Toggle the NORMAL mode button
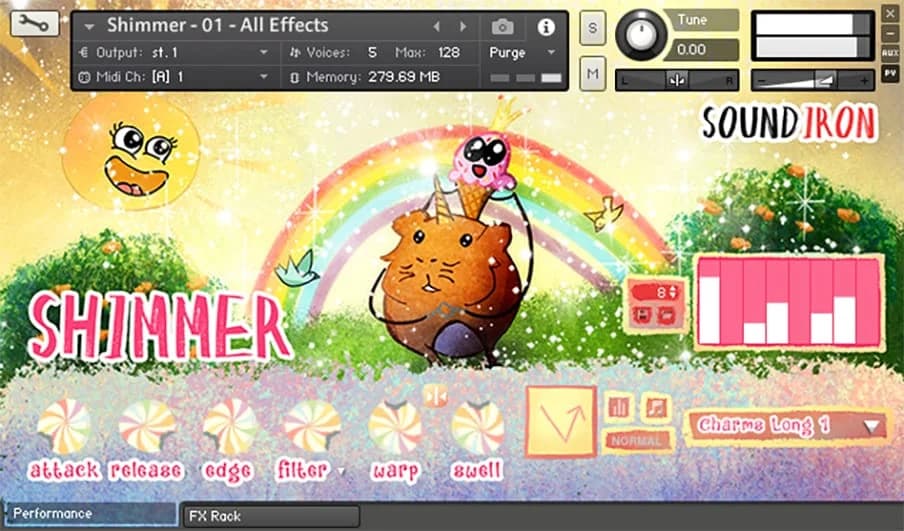The height and width of the screenshot is (531, 904). 638,441
